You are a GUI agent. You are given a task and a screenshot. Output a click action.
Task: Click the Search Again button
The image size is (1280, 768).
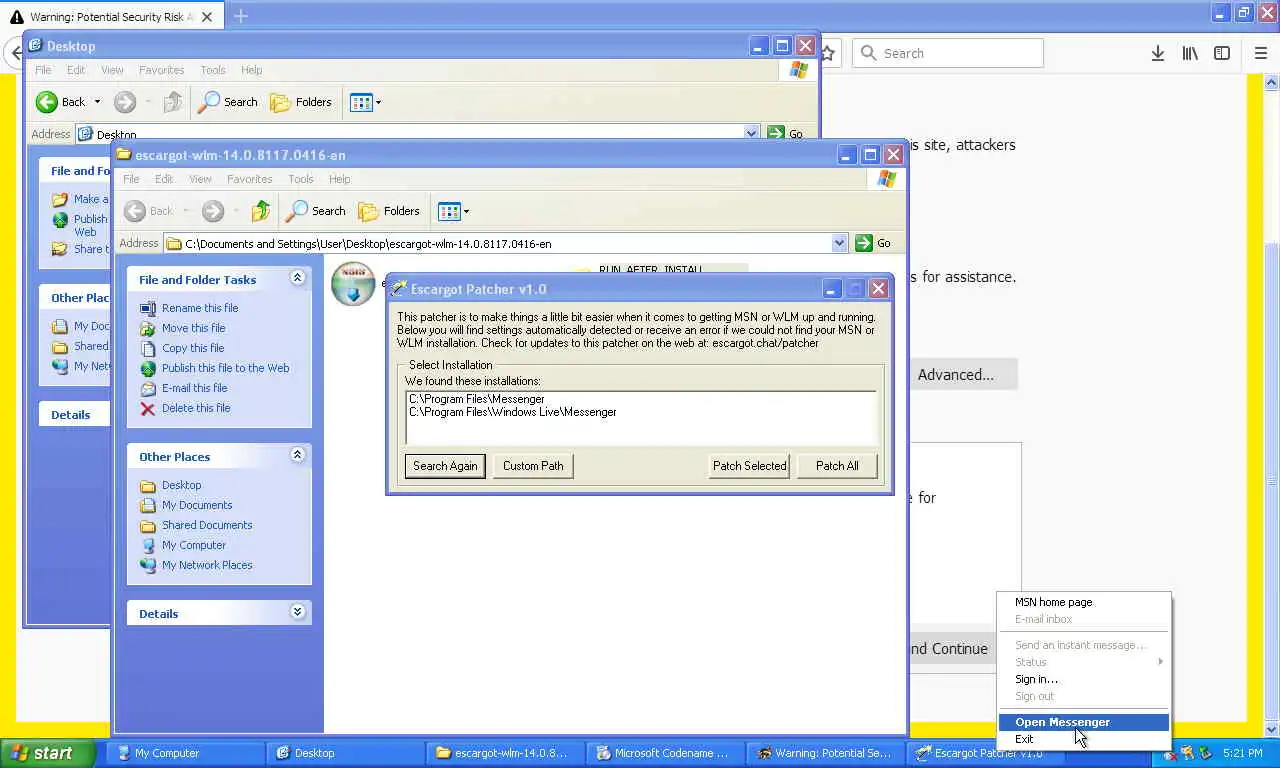click(x=445, y=466)
